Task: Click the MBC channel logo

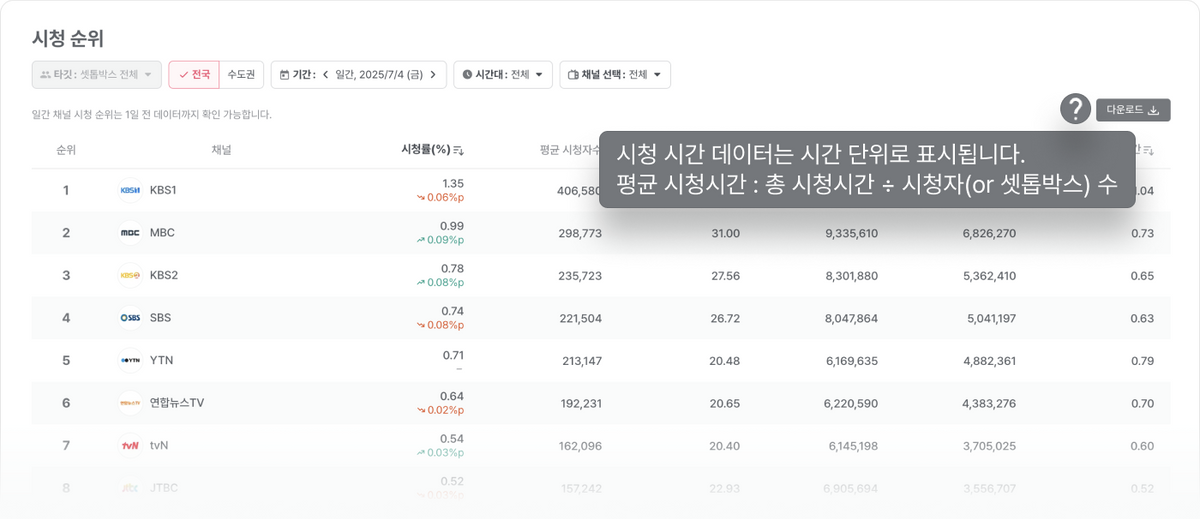Action: click(130, 233)
